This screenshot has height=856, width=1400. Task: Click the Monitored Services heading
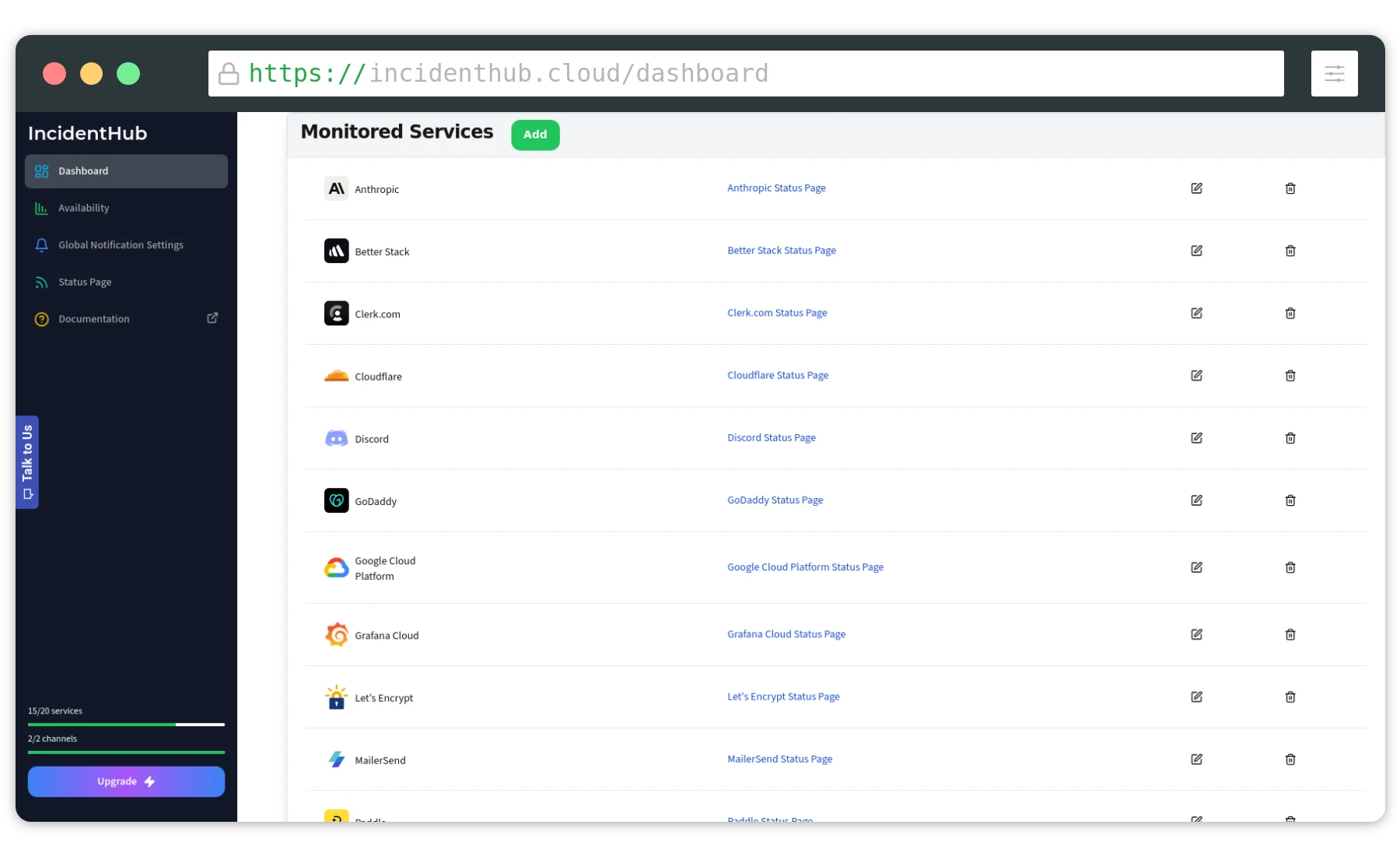click(397, 132)
